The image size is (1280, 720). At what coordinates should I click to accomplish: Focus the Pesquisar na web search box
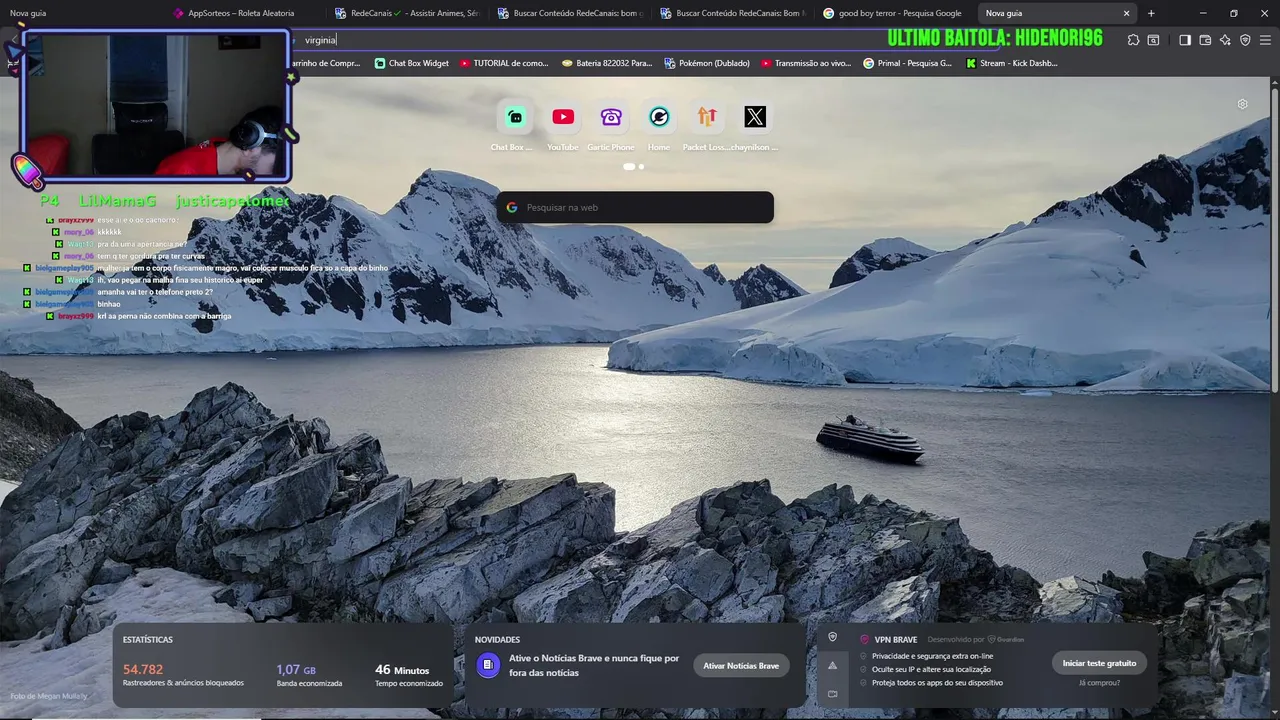635,207
